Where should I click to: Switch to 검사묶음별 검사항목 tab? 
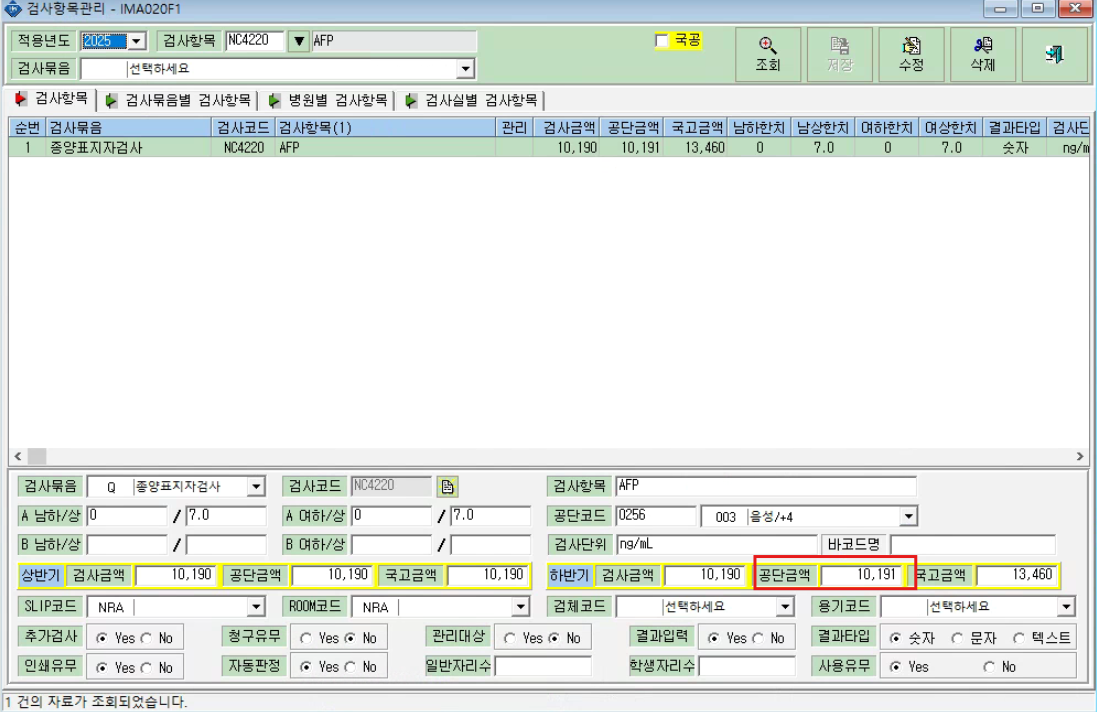[x=178, y=101]
